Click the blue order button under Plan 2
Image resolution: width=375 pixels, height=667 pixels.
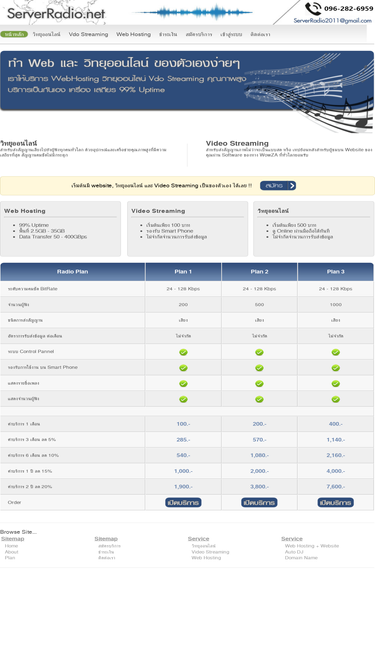click(x=259, y=502)
